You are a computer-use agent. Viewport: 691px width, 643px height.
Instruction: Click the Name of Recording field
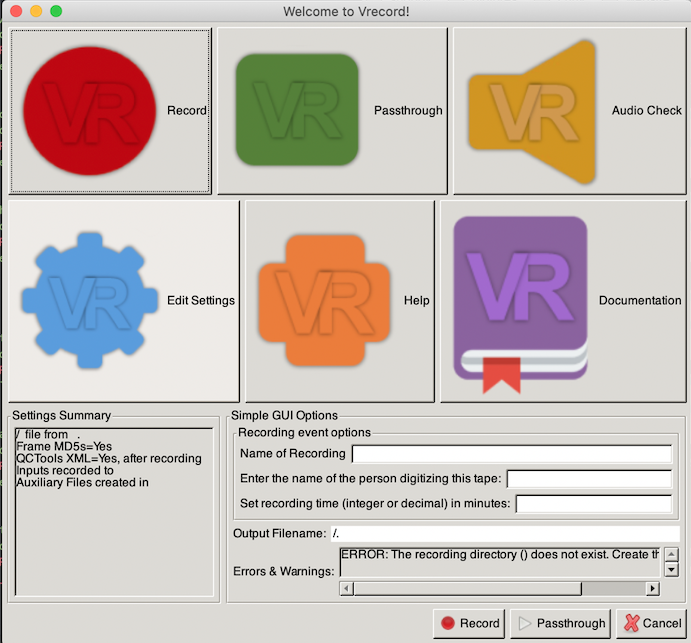coord(510,455)
